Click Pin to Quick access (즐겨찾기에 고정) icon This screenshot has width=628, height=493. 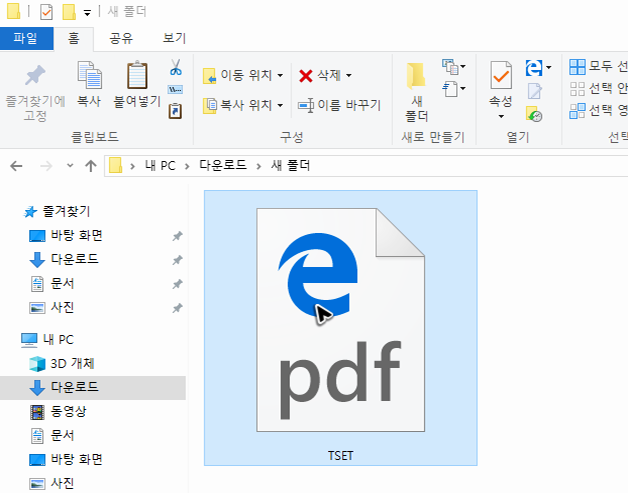click(35, 76)
